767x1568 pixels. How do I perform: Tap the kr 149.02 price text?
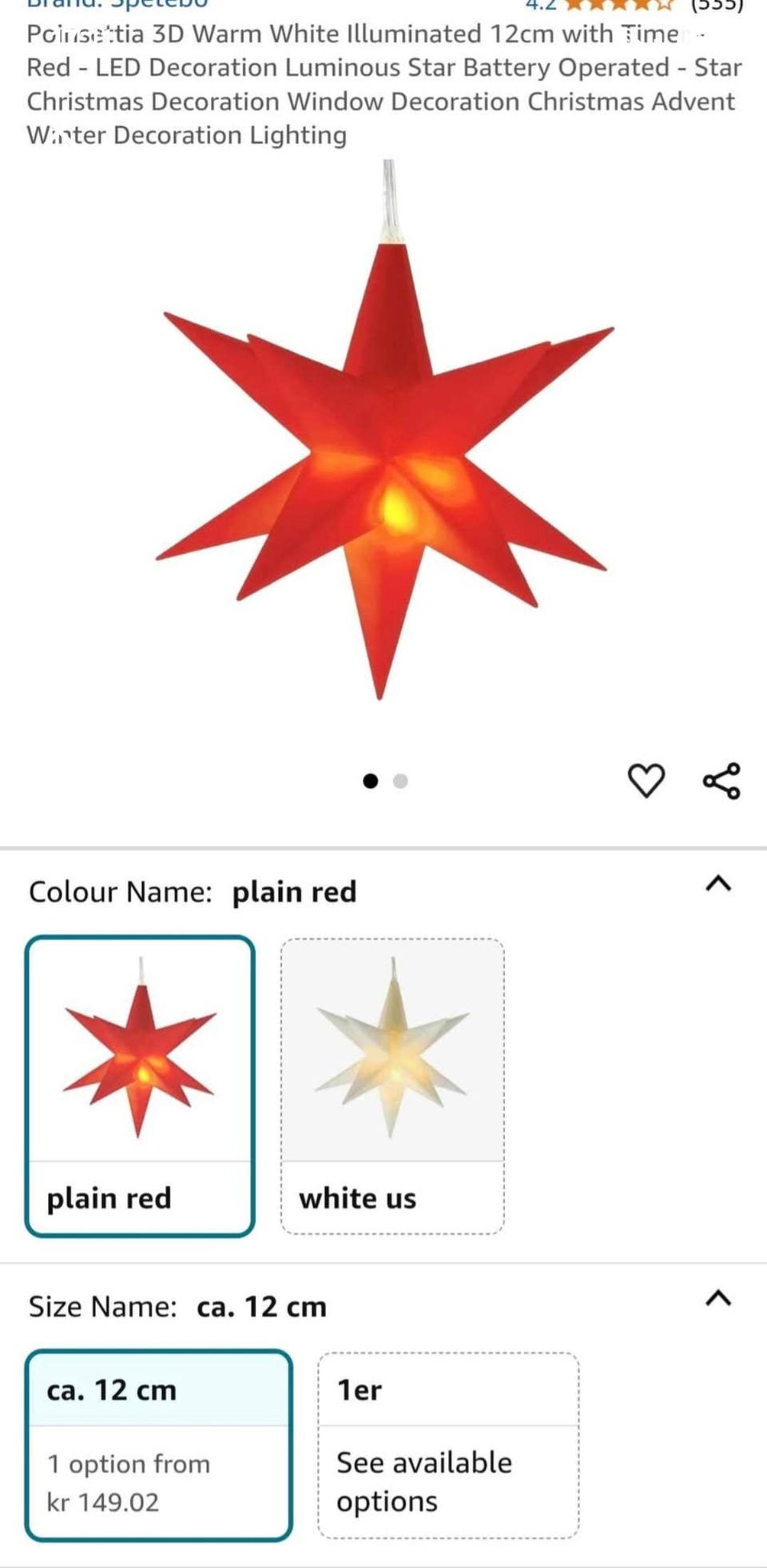point(103,1502)
